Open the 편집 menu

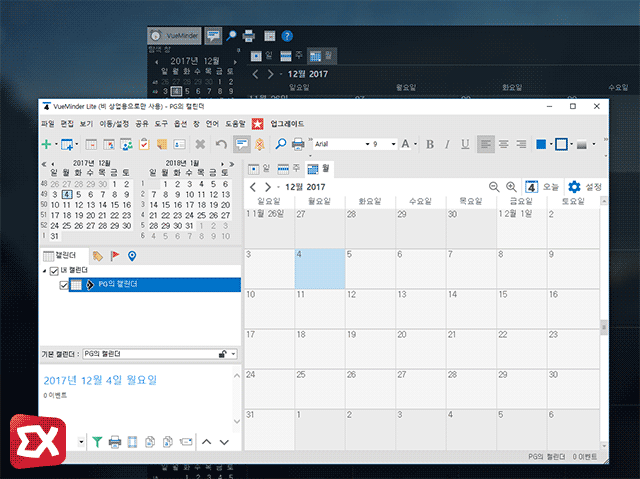click(x=67, y=124)
